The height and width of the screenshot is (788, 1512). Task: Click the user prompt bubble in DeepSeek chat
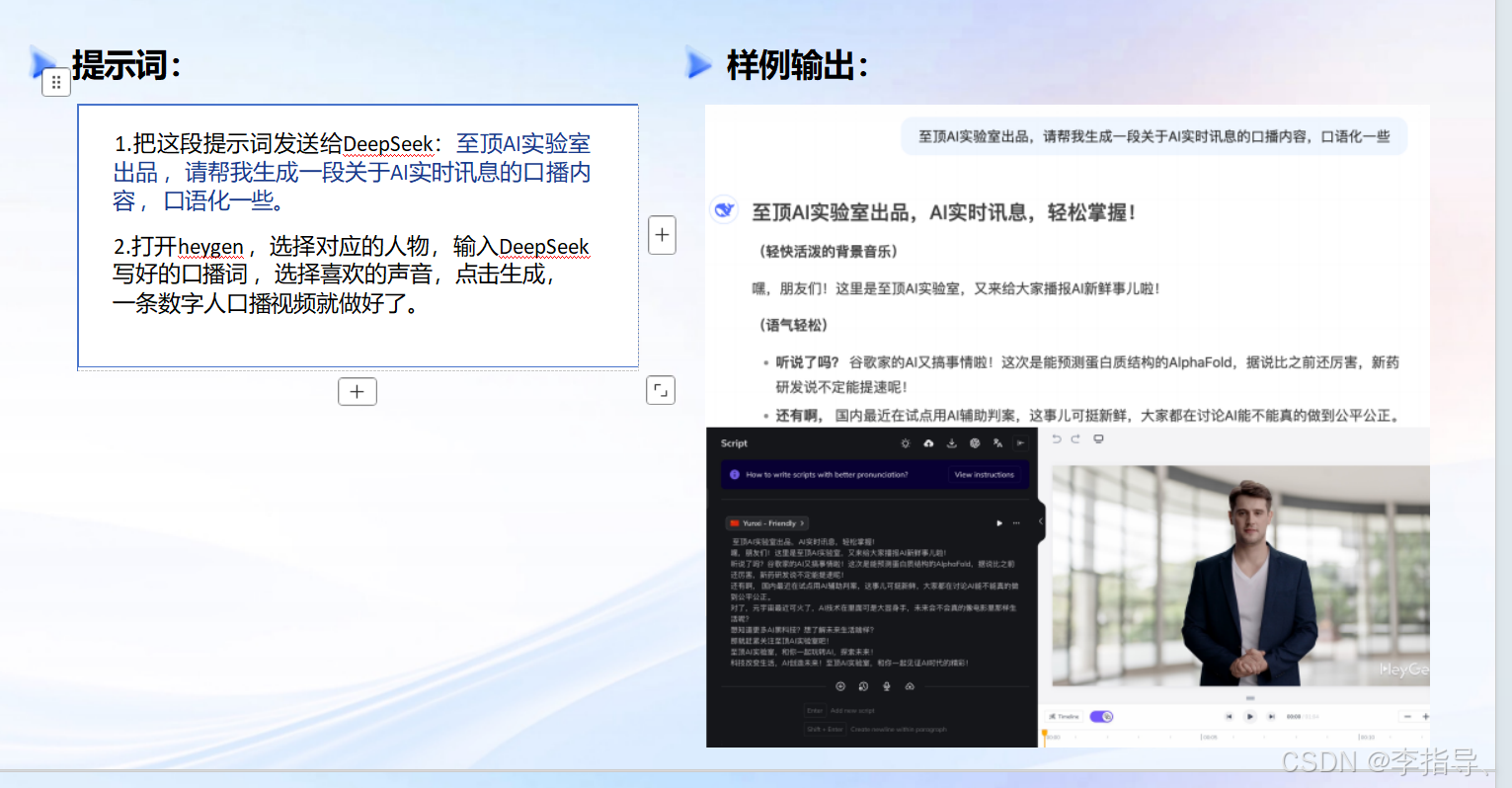(x=1154, y=136)
